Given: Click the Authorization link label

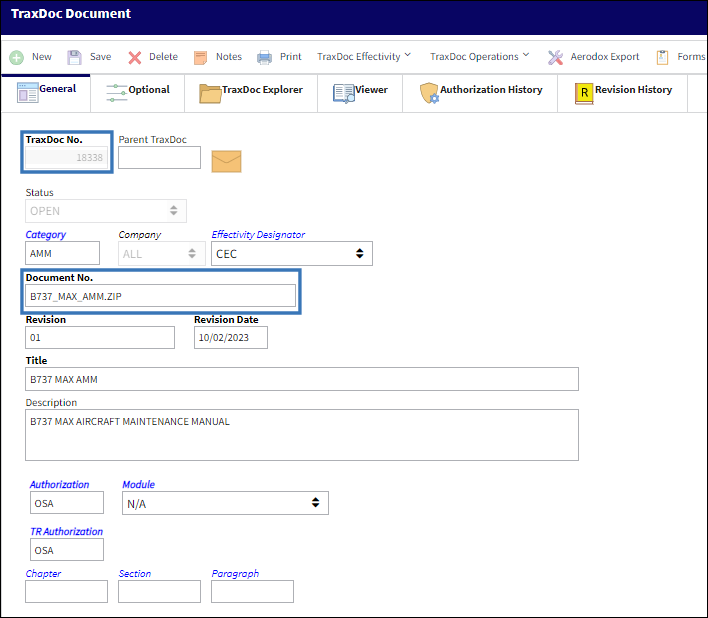Looking at the screenshot, I should (x=59, y=484).
